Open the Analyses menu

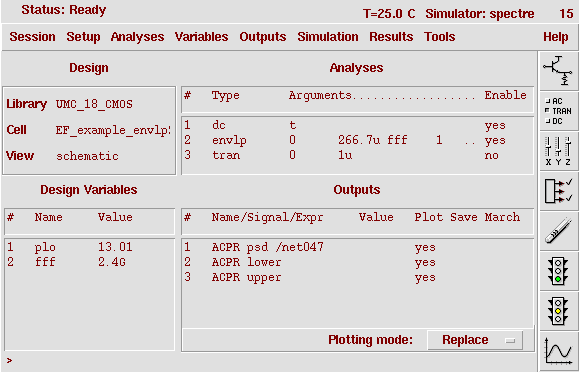point(137,37)
